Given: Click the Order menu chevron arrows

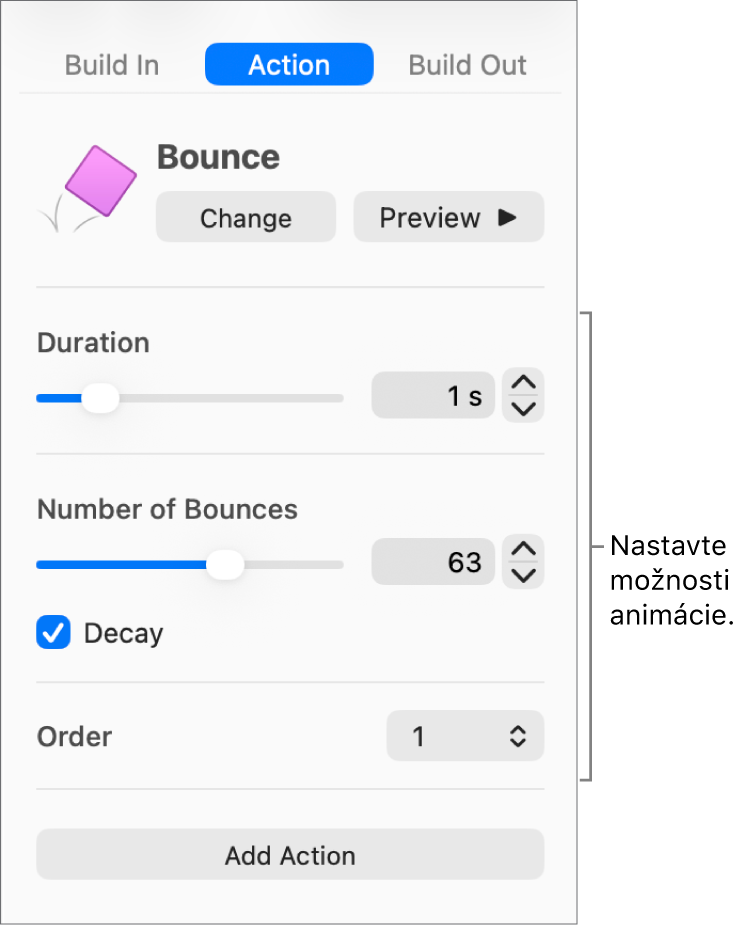Looking at the screenshot, I should 518,736.
